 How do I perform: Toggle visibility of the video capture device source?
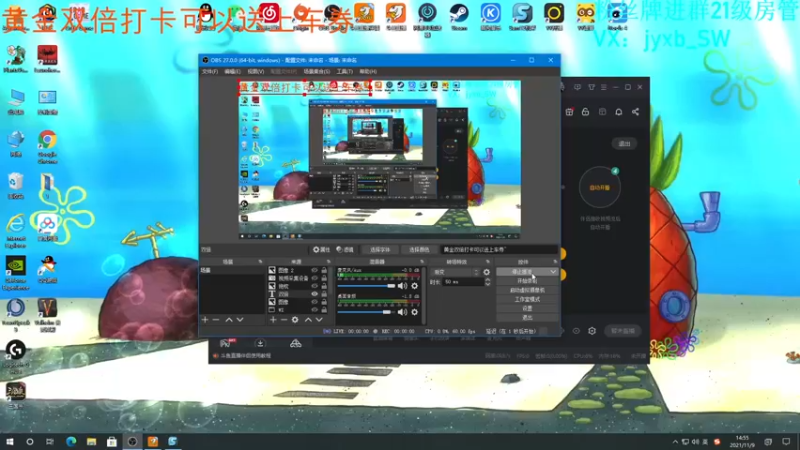click(314, 279)
